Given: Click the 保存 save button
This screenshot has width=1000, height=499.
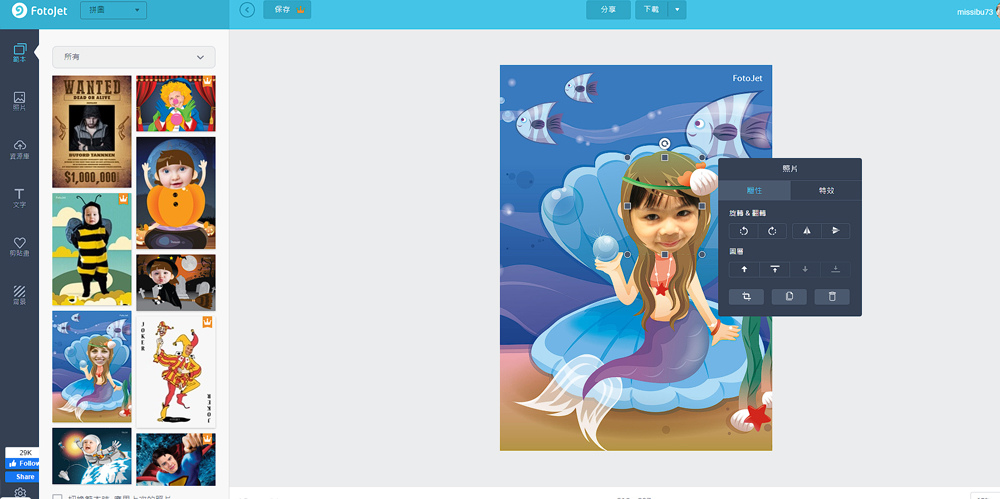Looking at the screenshot, I should pos(287,10).
